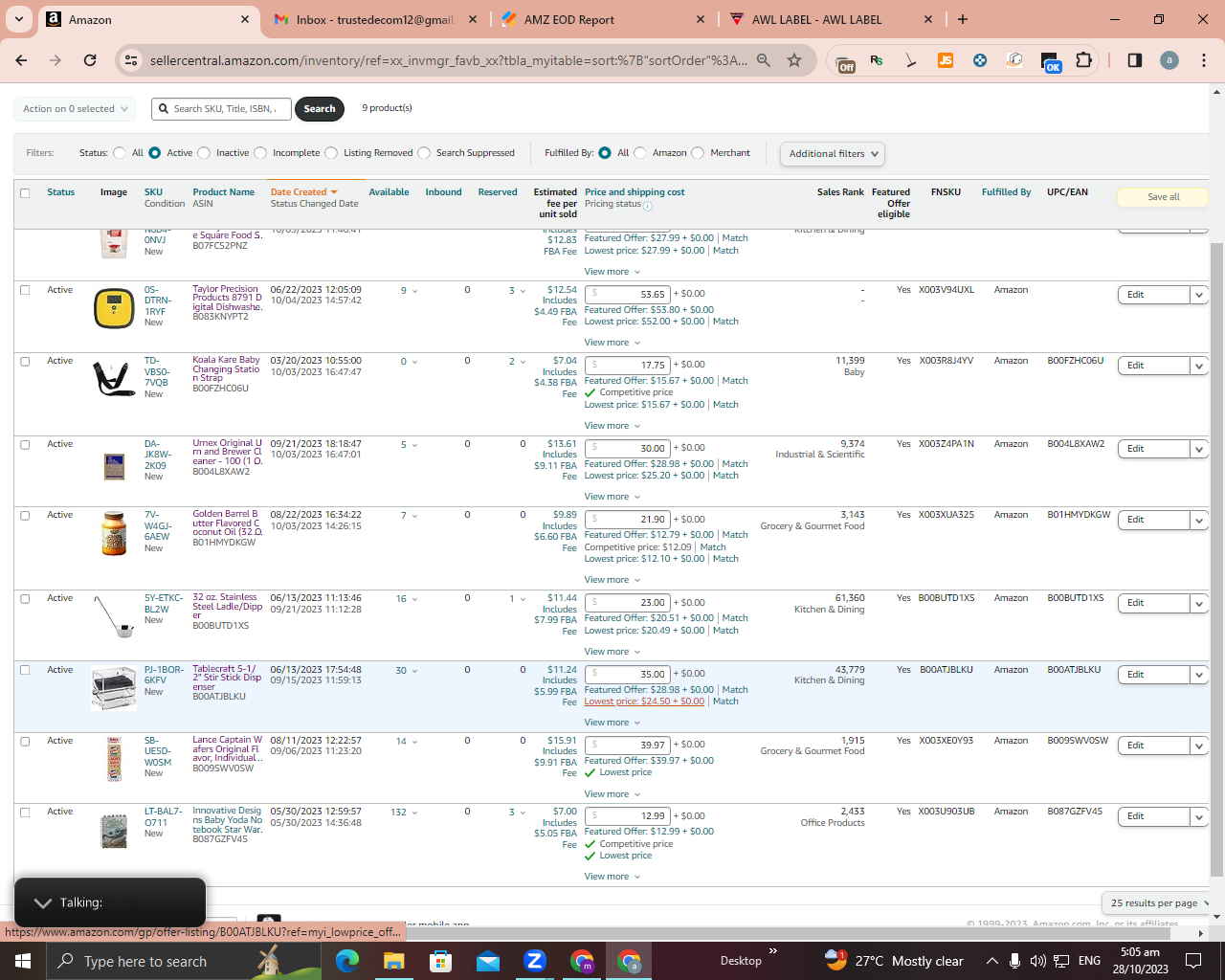
Task: Open the search tabs chevron button
Action: click(x=19, y=19)
